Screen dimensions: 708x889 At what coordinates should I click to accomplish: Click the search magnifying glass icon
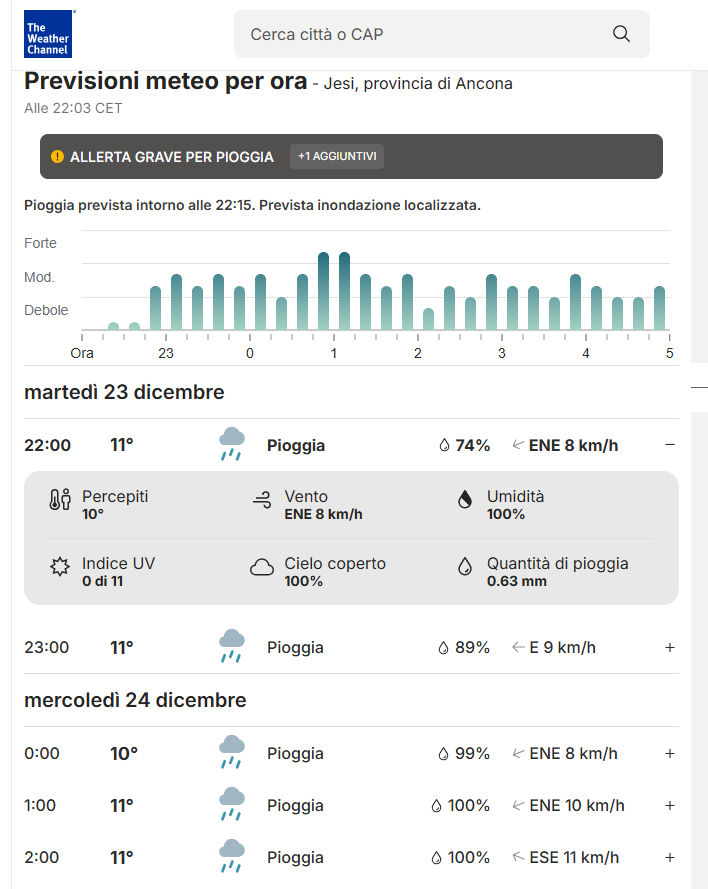point(621,34)
